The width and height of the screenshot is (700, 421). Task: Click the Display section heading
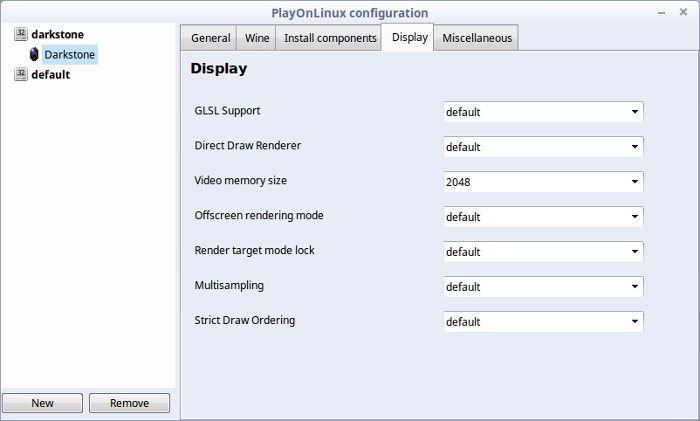tap(219, 68)
